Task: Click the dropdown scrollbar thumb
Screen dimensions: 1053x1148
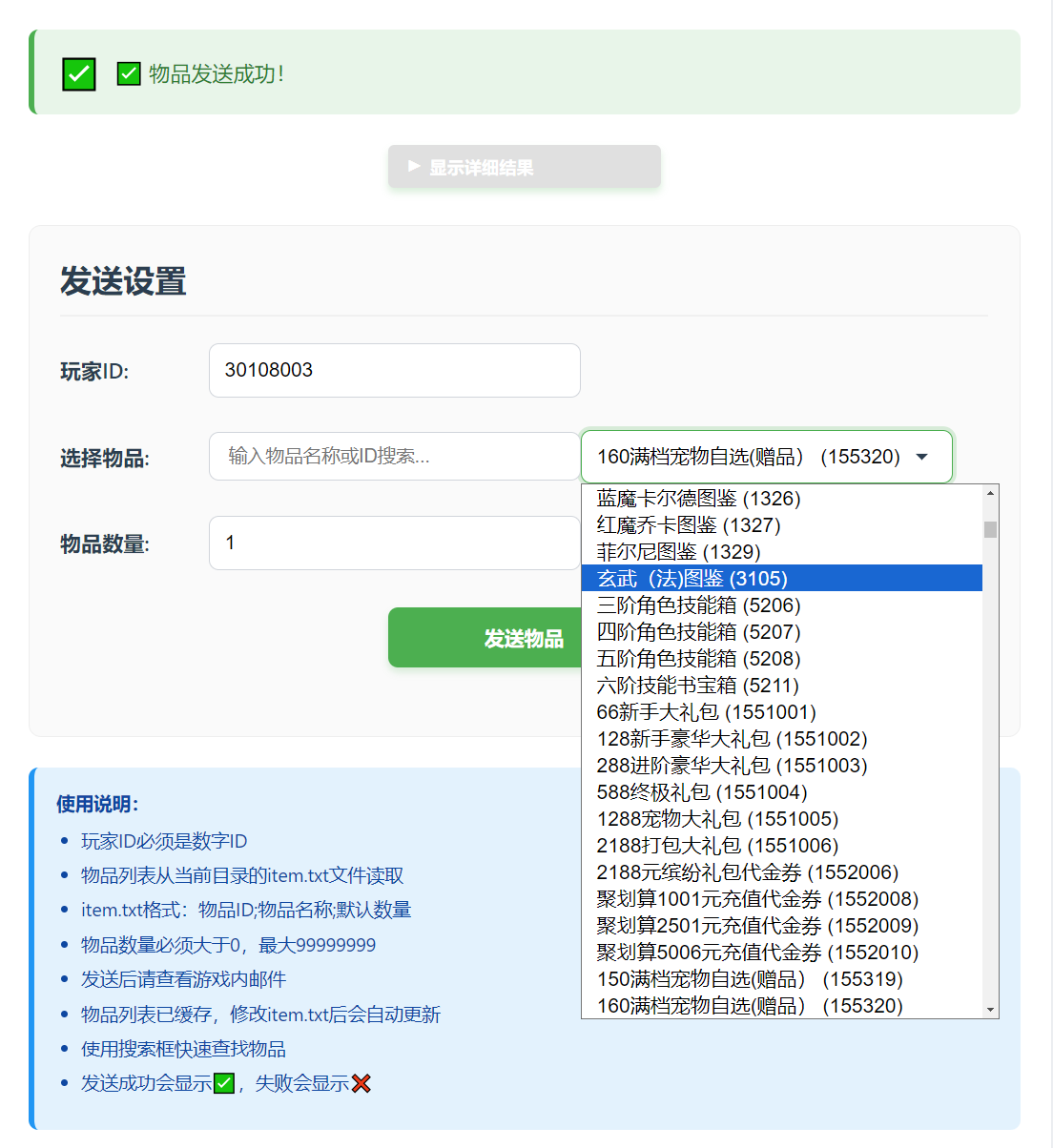Action: [990, 529]
